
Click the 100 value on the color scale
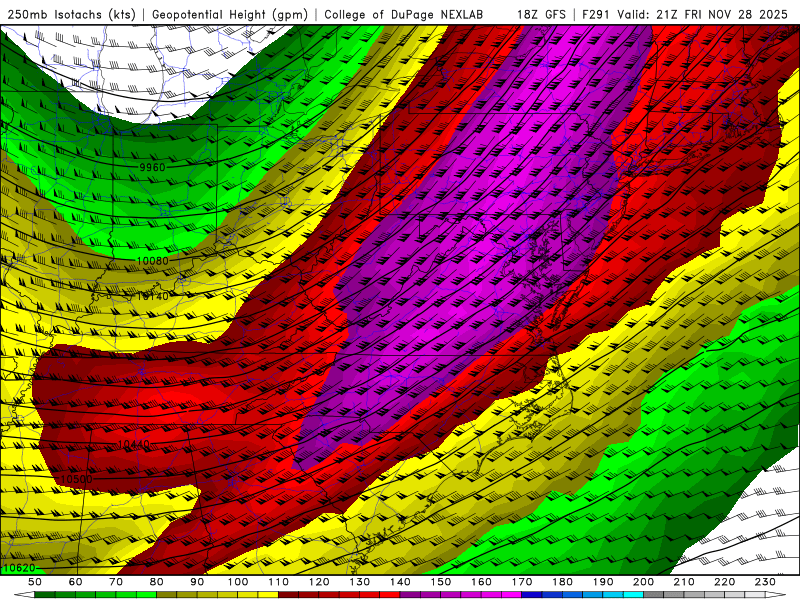coord(238,582)
